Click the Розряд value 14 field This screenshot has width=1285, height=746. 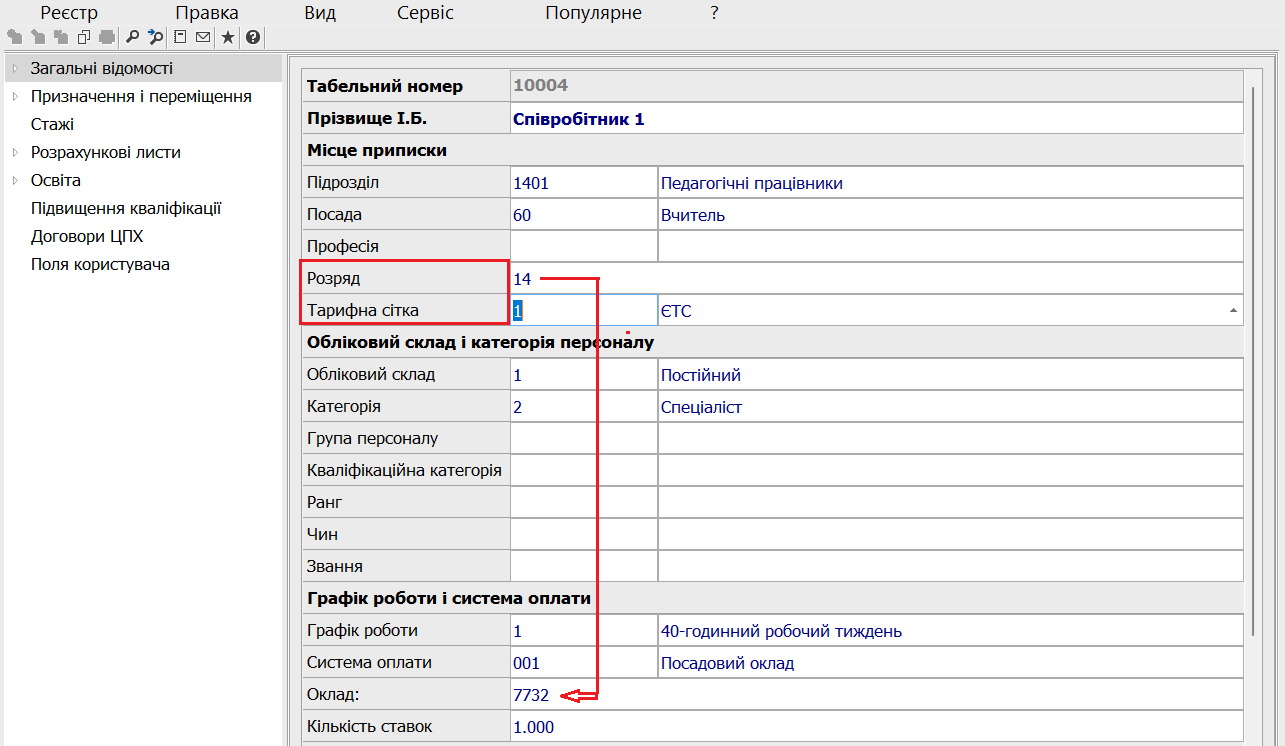coord(877,279)
